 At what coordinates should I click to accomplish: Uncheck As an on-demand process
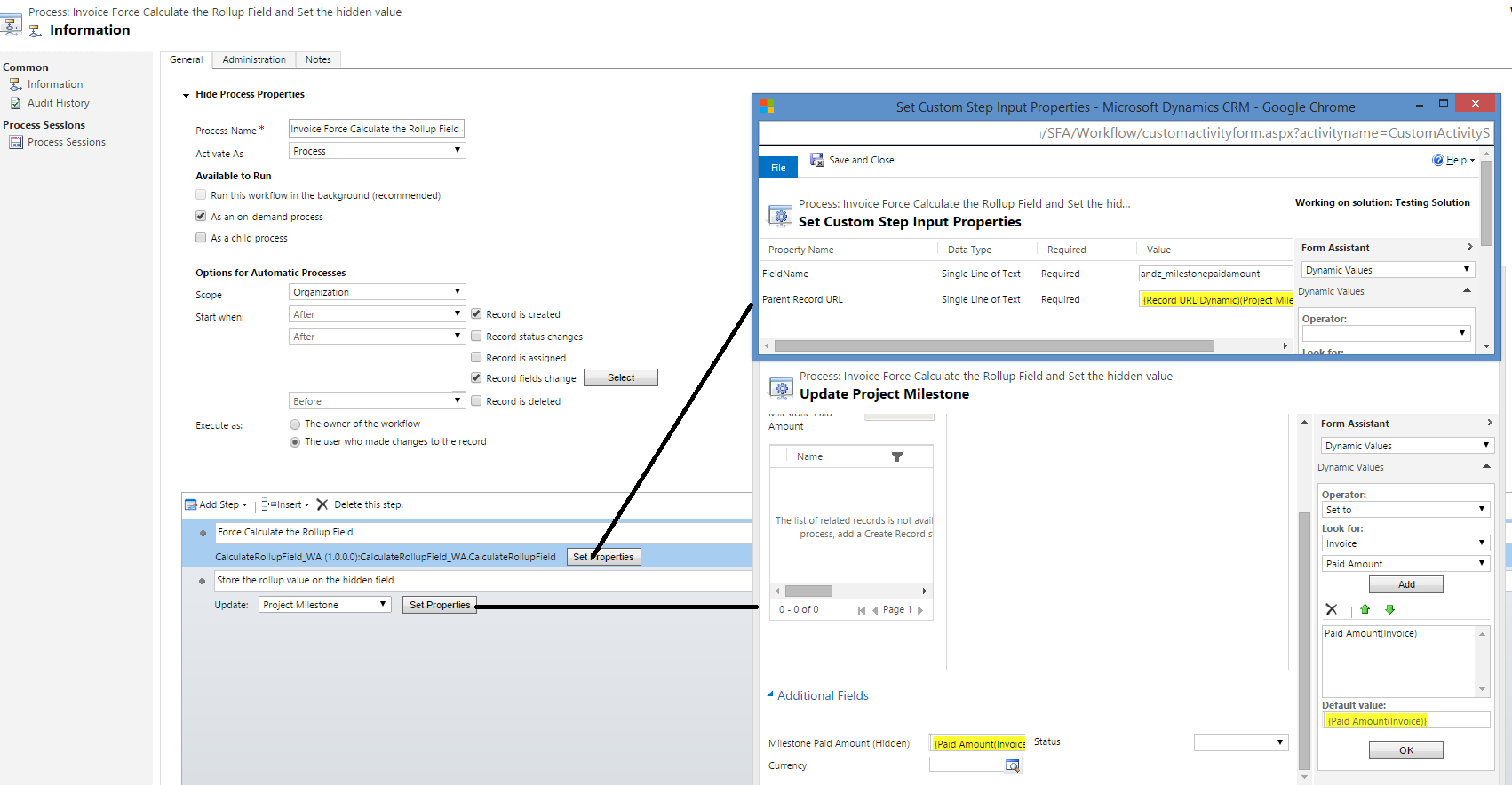tap(201, 217)
